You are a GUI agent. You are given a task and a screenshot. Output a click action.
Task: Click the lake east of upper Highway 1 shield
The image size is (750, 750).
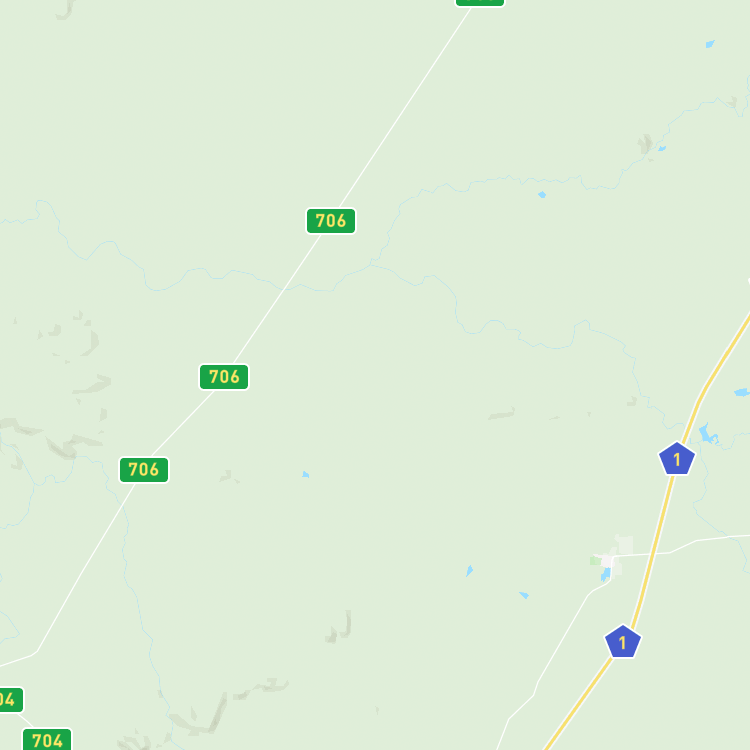[x=708, y=434]
